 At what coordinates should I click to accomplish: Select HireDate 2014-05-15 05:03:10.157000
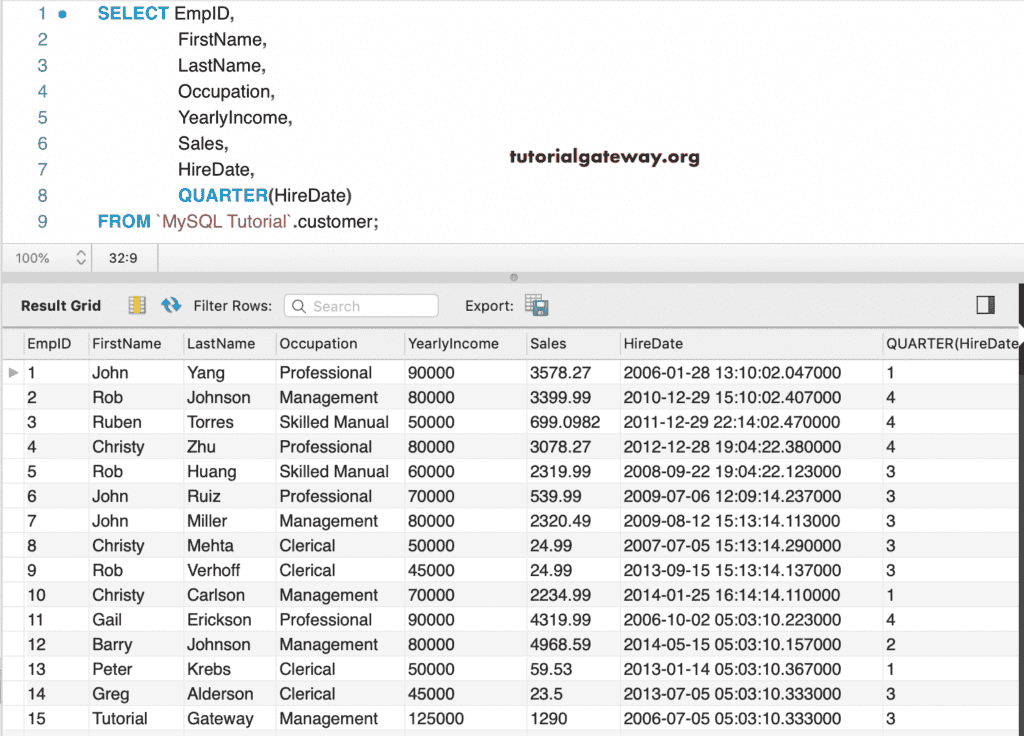(x=751, y=645)
